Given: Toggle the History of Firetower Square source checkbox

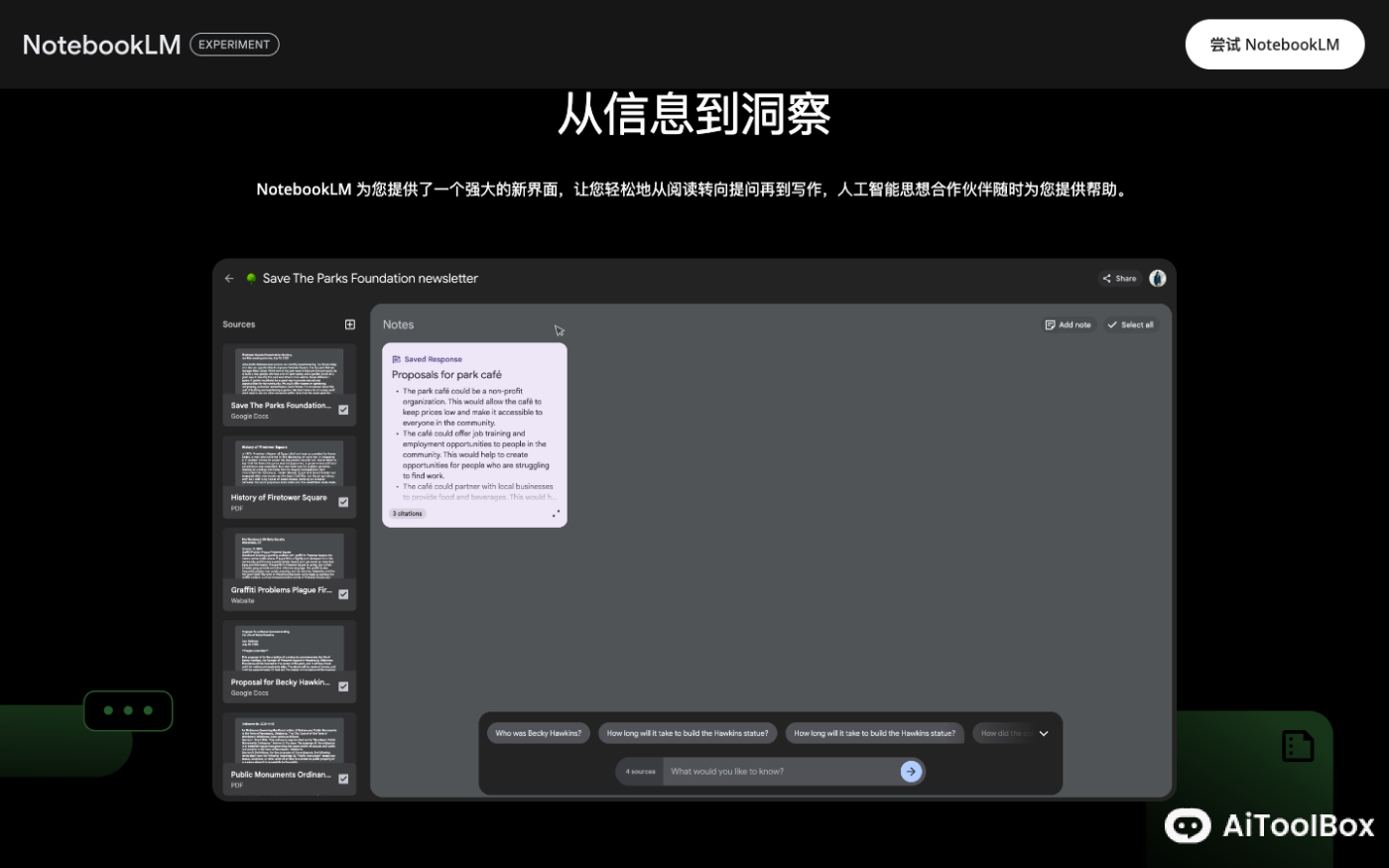Looking at the screenshot, I should [x=343, y=502].
